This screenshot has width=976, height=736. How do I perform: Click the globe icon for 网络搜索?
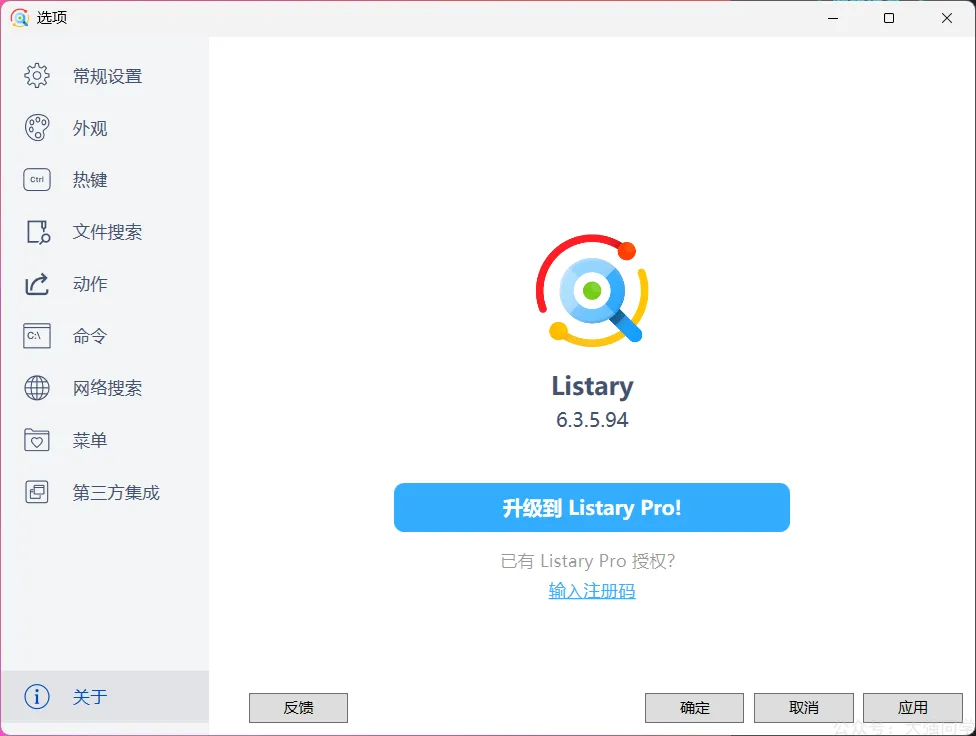pyautogui.click(x=37, y=388)
